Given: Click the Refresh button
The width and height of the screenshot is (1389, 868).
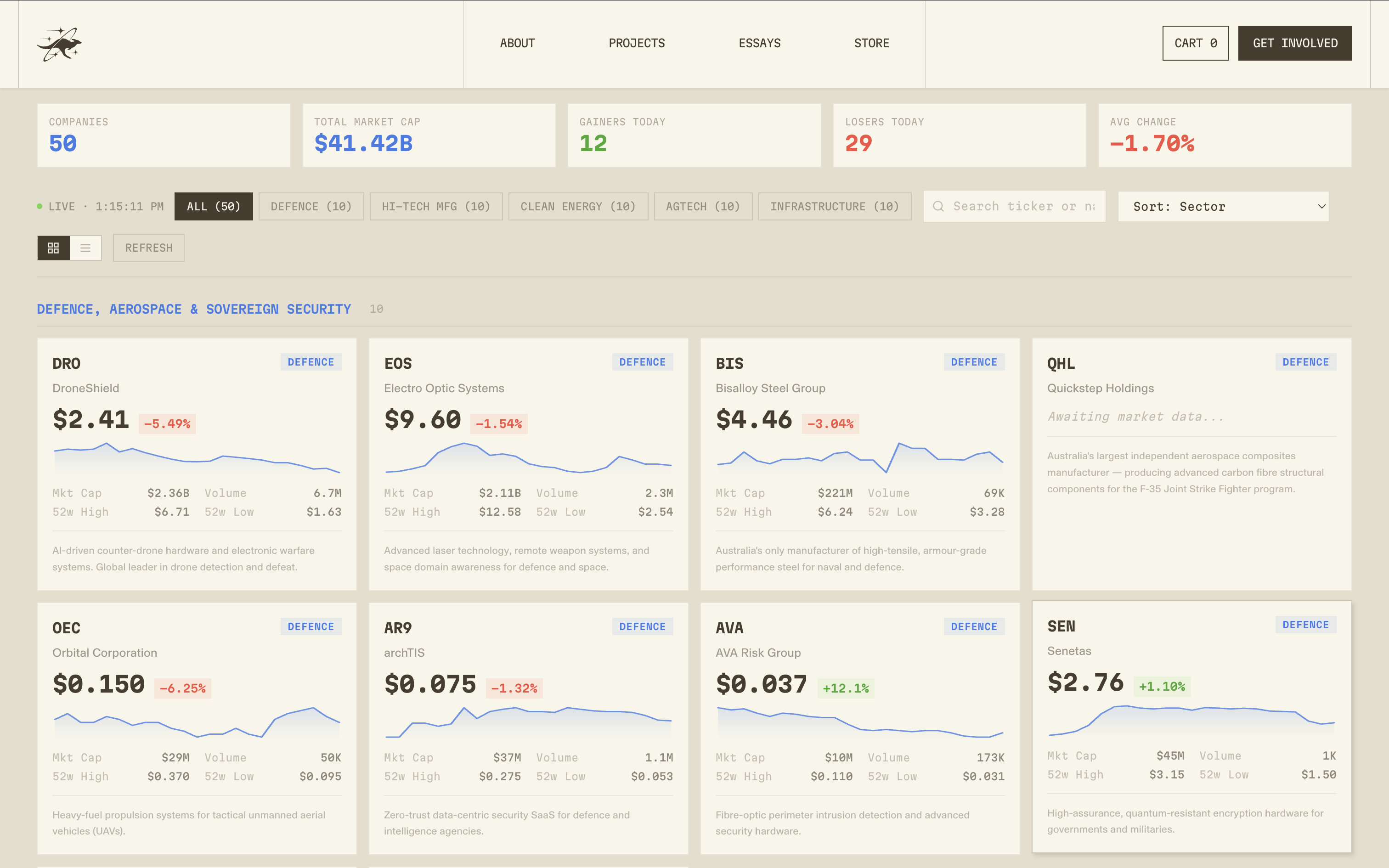Looking at the screenshot, I should (x=149, y=248).
